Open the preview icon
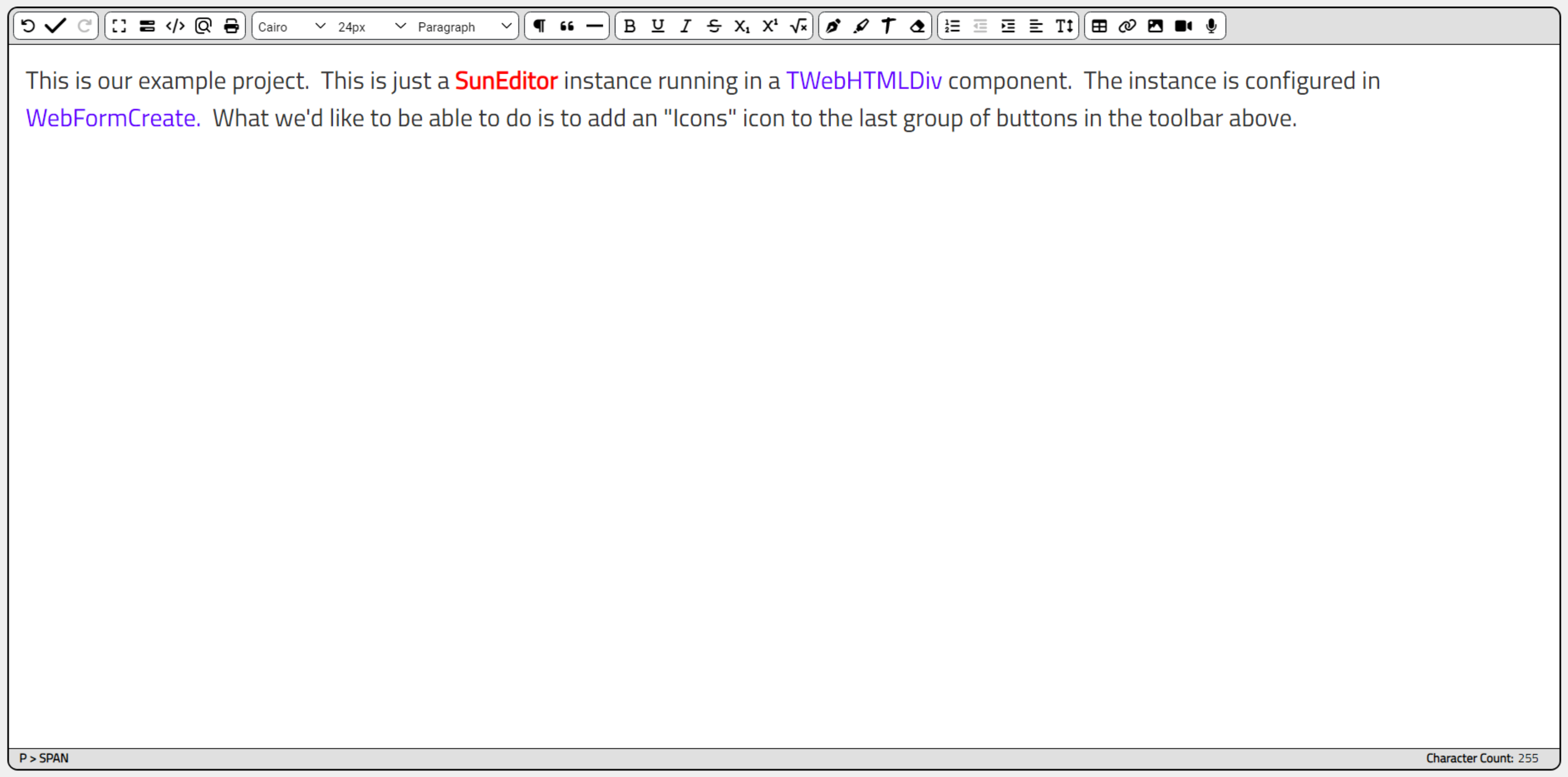Image resolution: width=1568 pixels, height=777 pixels. pyautogui.click(x=203, y=26)
